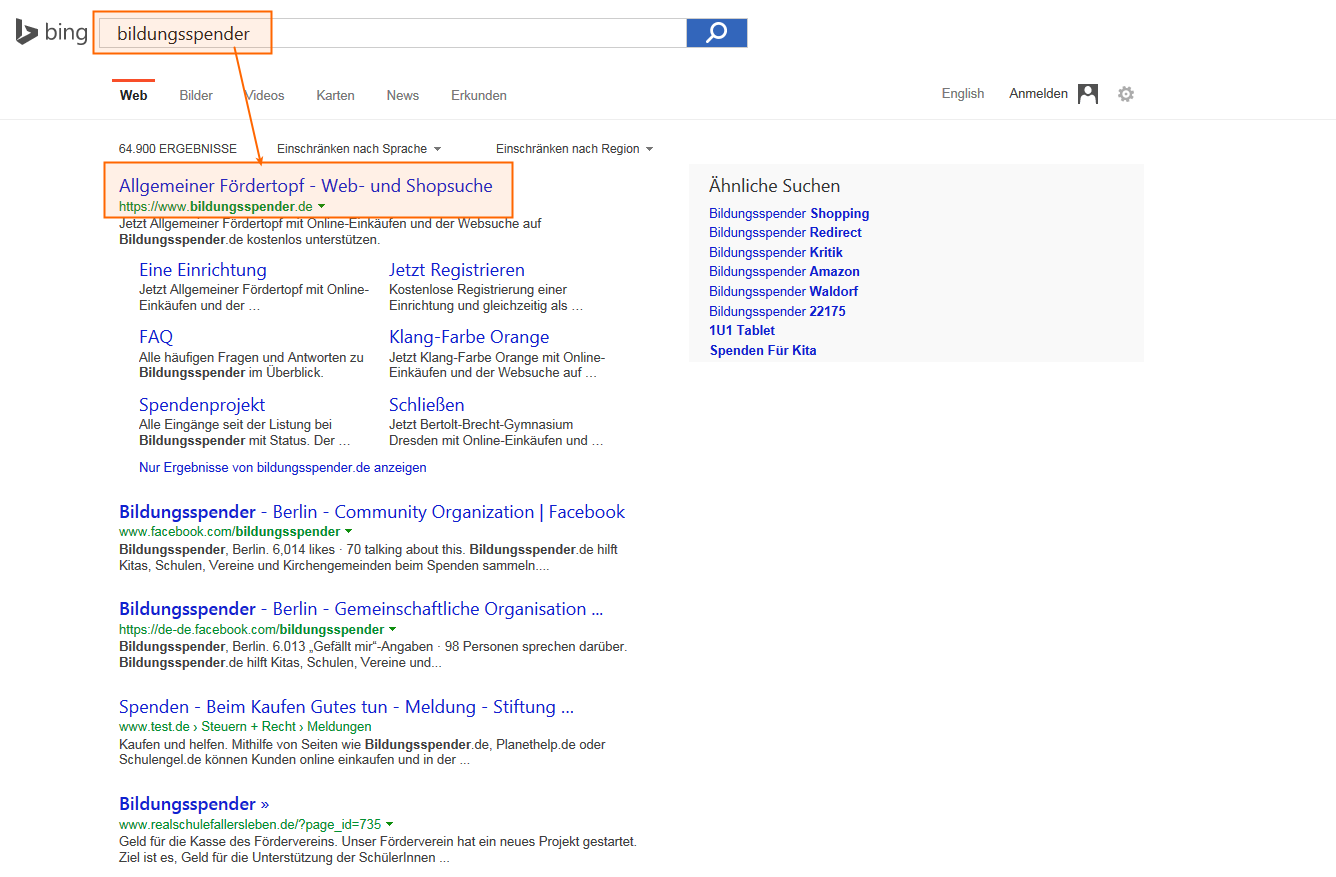
Task: Open Bildungsspender Gemeinschaftliche Organisation result
Action: tap(361, 609)
